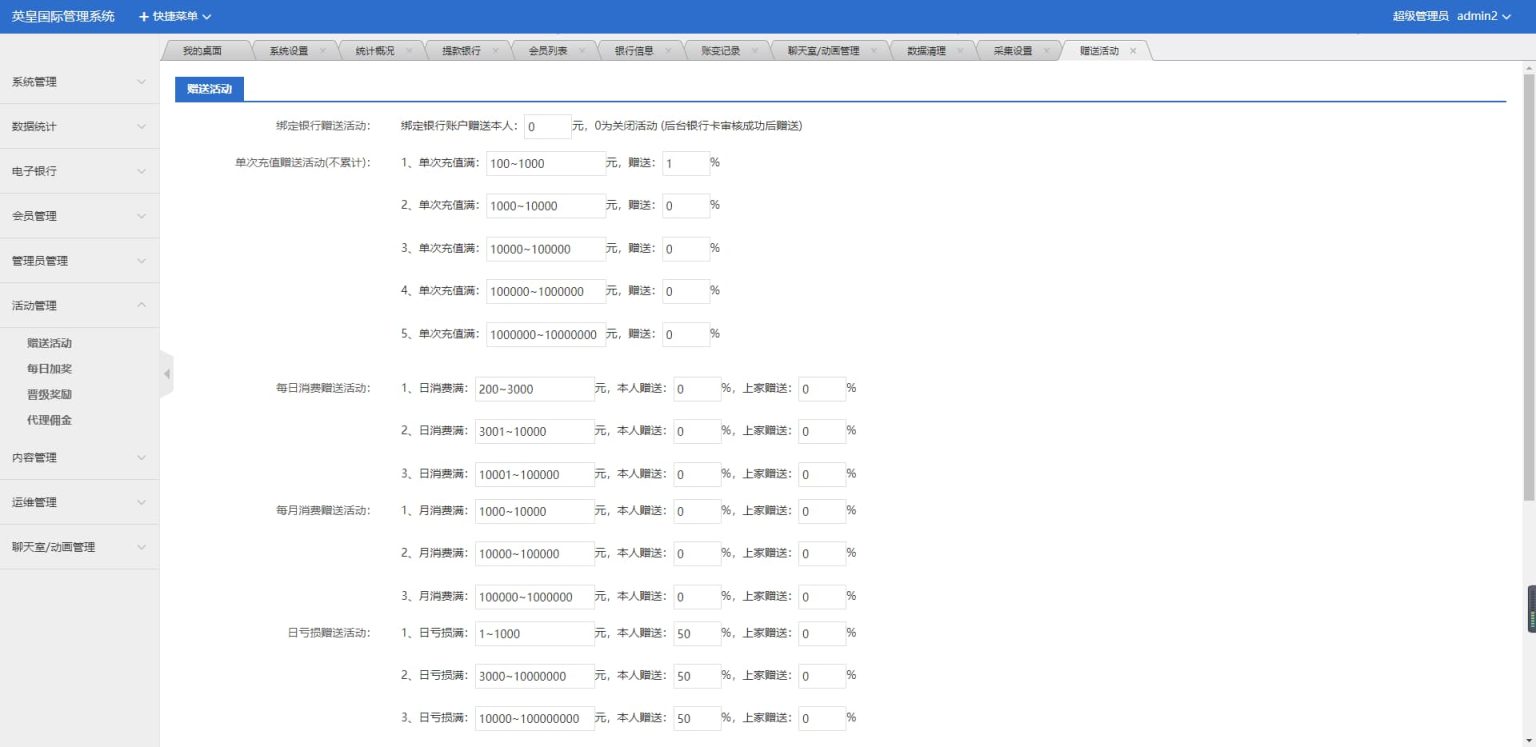1536x747 pixels.
Task: Click 上家赠送 field for 200~3000 日消费
Action: [x=822, y=389]
